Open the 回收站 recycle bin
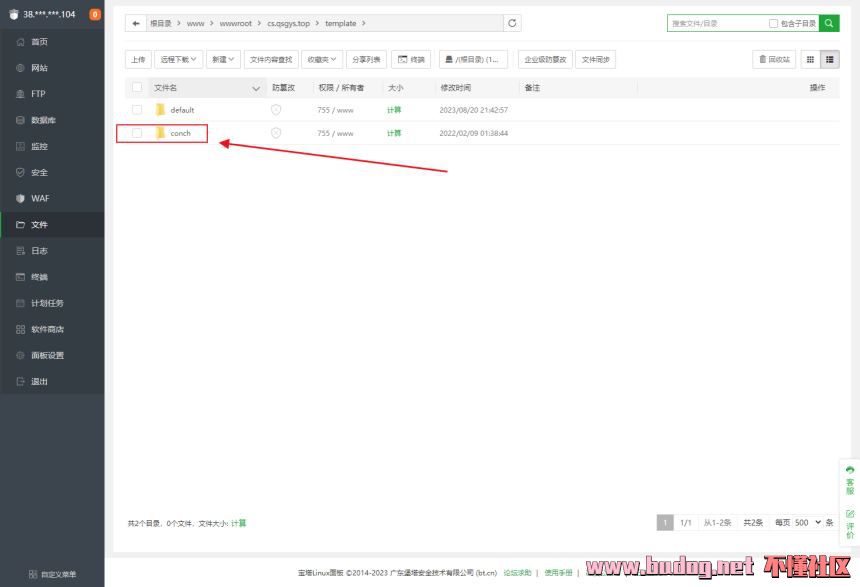This screenshot has height=587, width=860. pos(774,59)
